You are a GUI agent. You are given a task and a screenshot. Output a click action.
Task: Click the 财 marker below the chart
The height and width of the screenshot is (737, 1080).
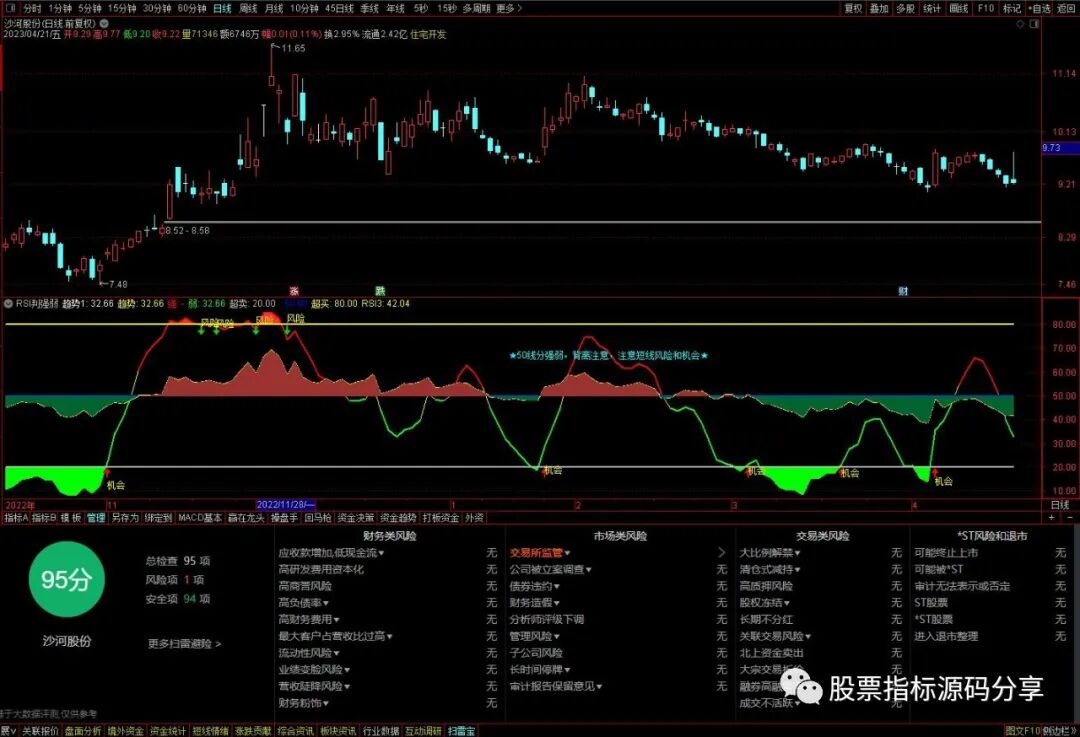coord(903,291)
